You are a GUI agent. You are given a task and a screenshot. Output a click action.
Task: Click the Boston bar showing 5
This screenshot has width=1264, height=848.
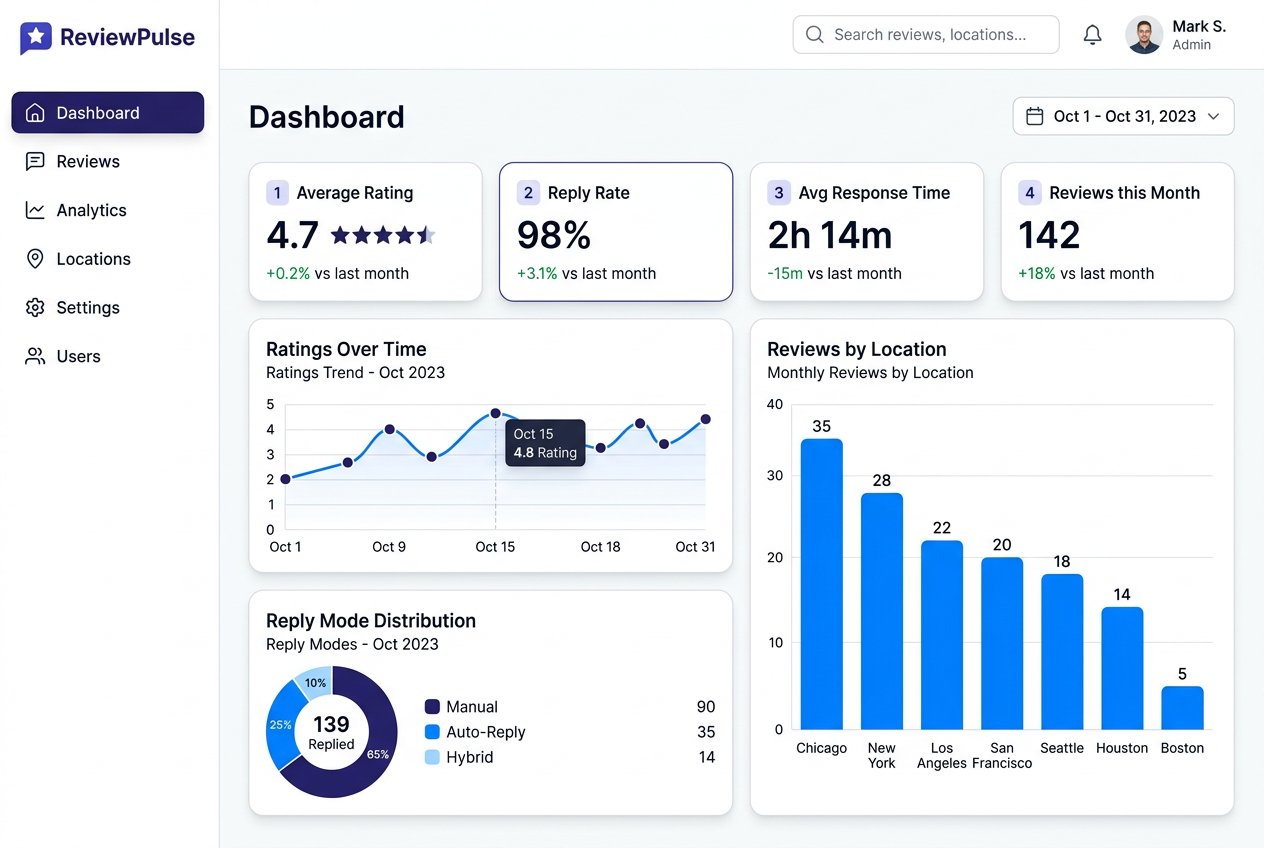(x=1182, y=707)
